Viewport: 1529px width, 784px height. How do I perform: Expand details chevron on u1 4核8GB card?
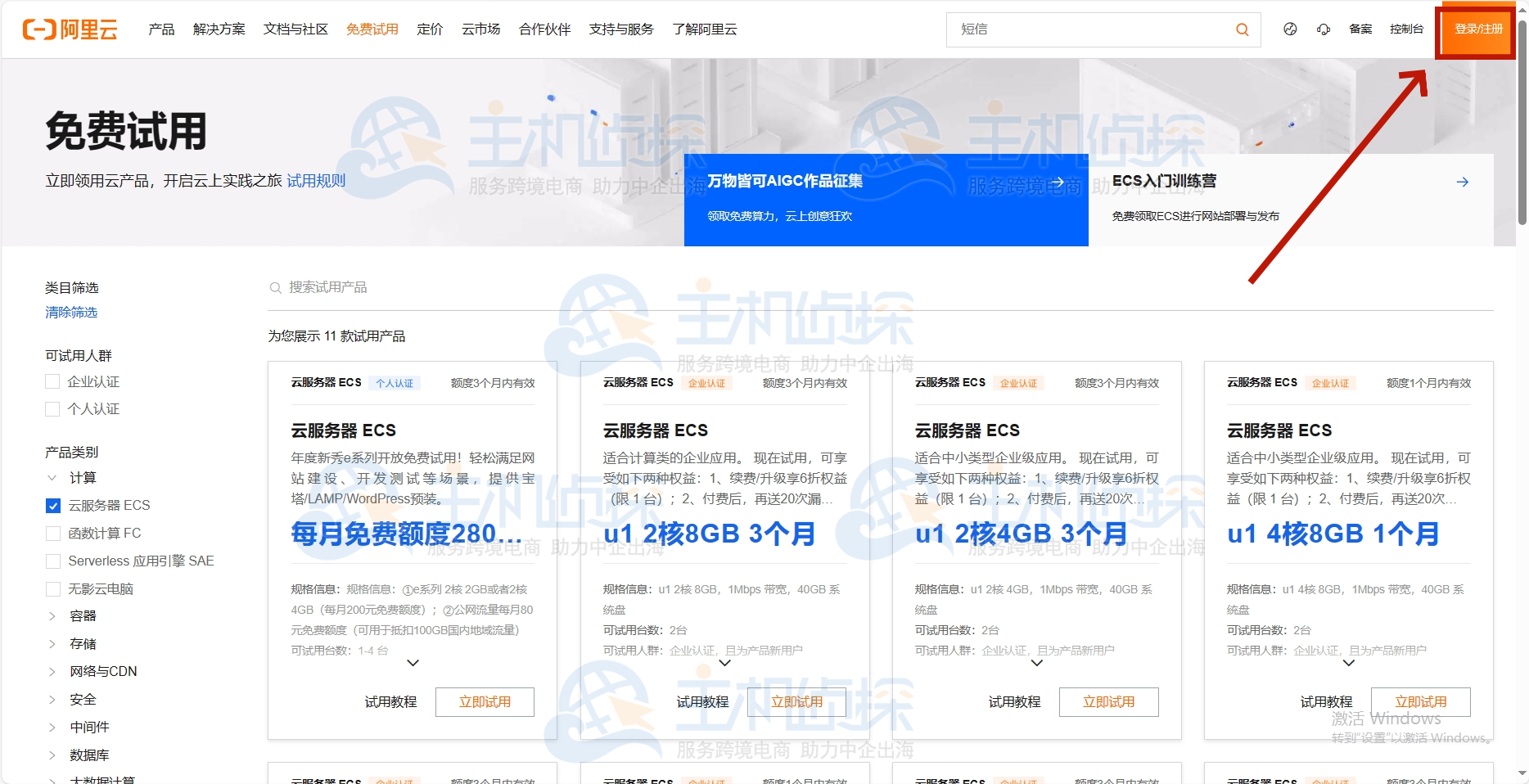coord(1349,664)
